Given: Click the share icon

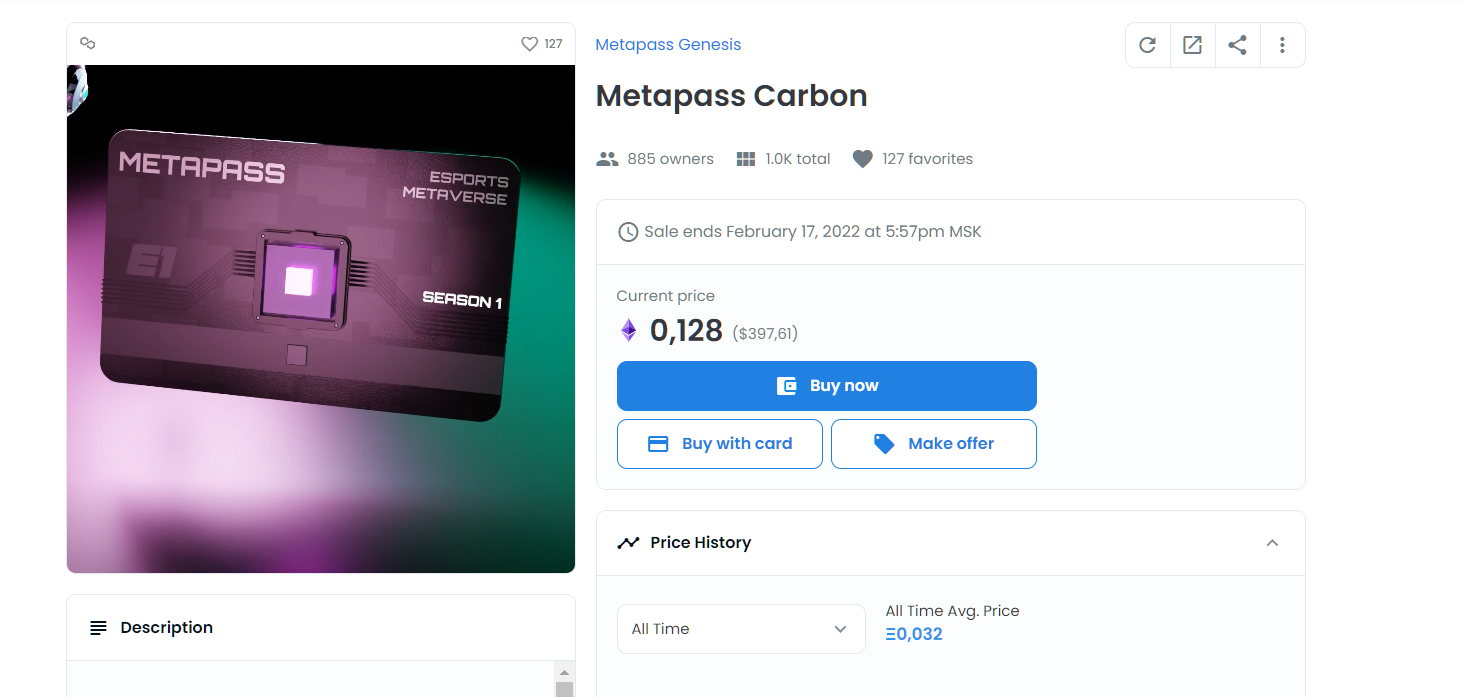Looking at the screenshot, I should pos(1237,45).
